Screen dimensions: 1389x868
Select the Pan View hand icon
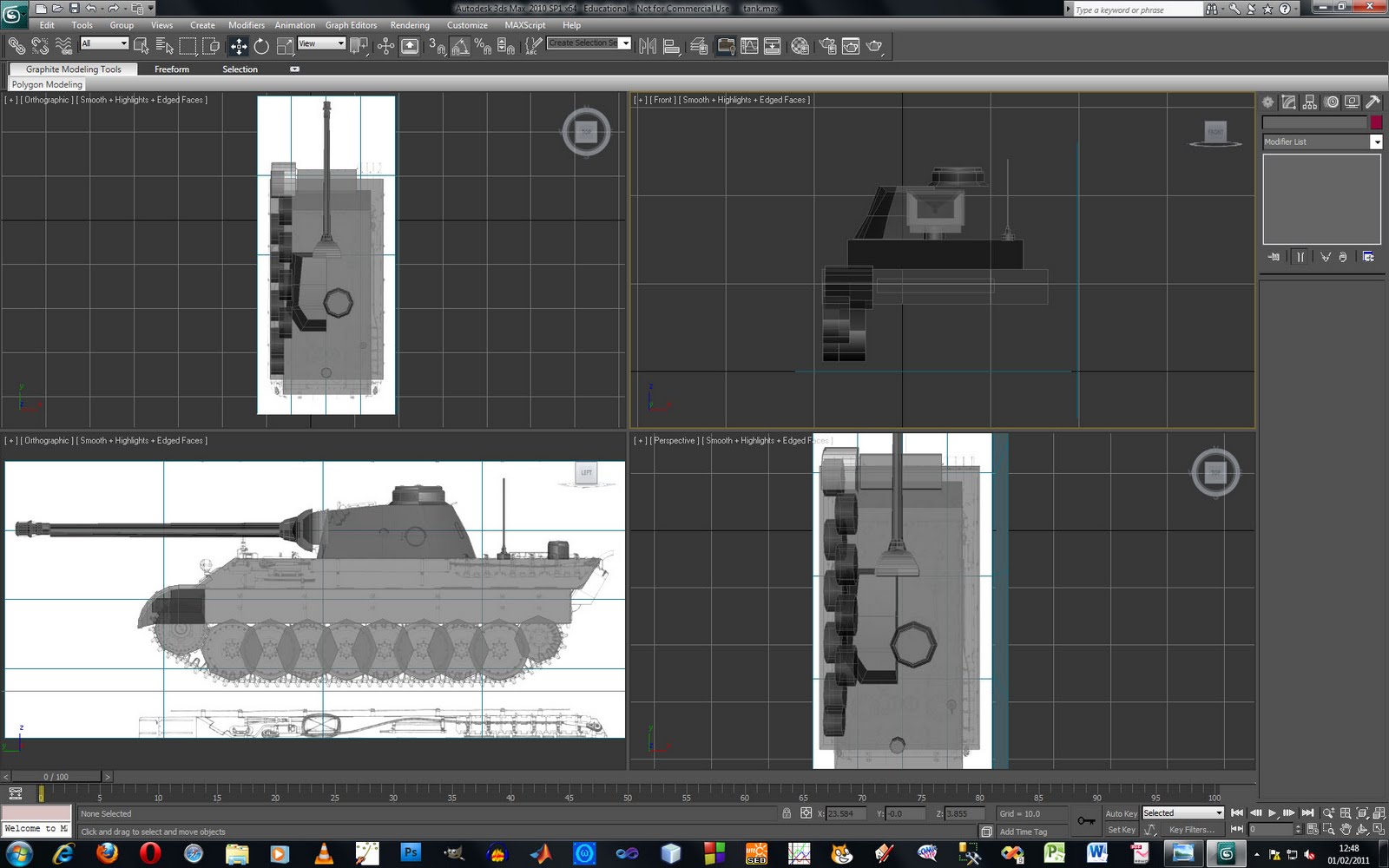click(1346, 829)
